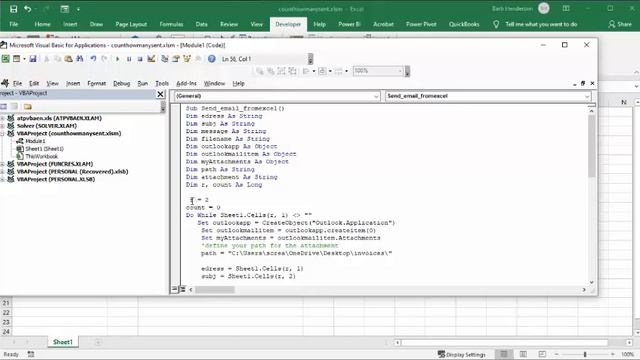
Task: Open the Add-Ins menu in VBA editor
Action: point(186,84)
